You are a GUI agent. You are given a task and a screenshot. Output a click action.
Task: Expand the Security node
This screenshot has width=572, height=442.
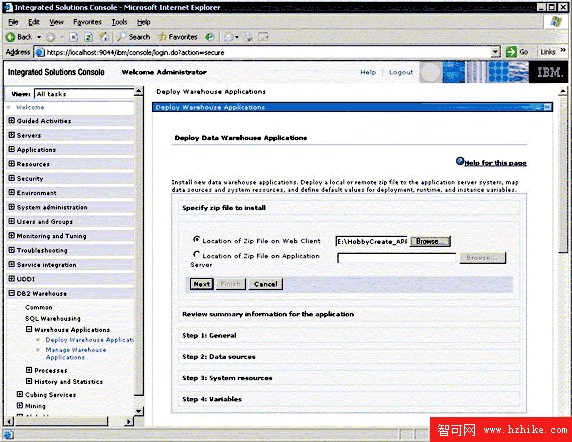pos(12,178)
